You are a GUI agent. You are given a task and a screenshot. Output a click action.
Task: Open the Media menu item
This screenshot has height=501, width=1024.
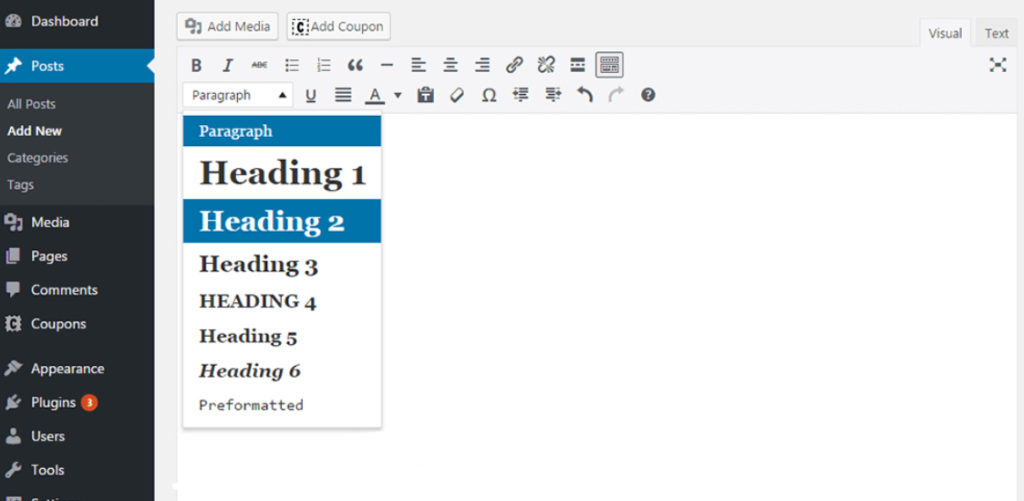click(x=77, y=222)
